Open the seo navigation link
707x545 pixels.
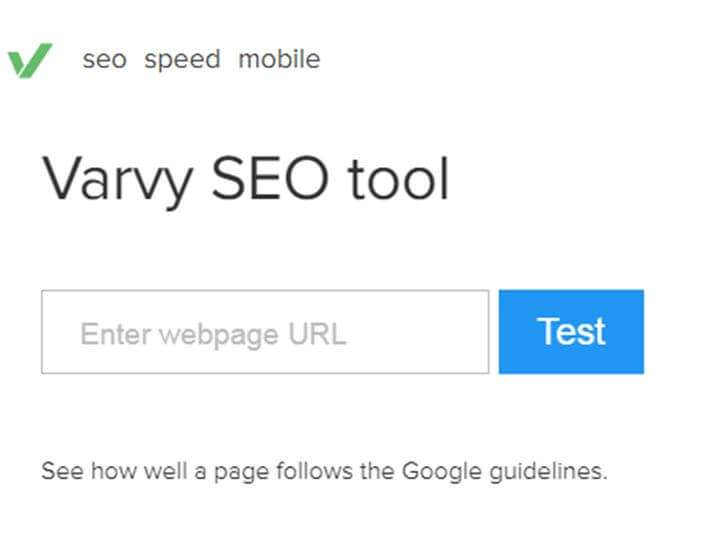coord(104,60)
